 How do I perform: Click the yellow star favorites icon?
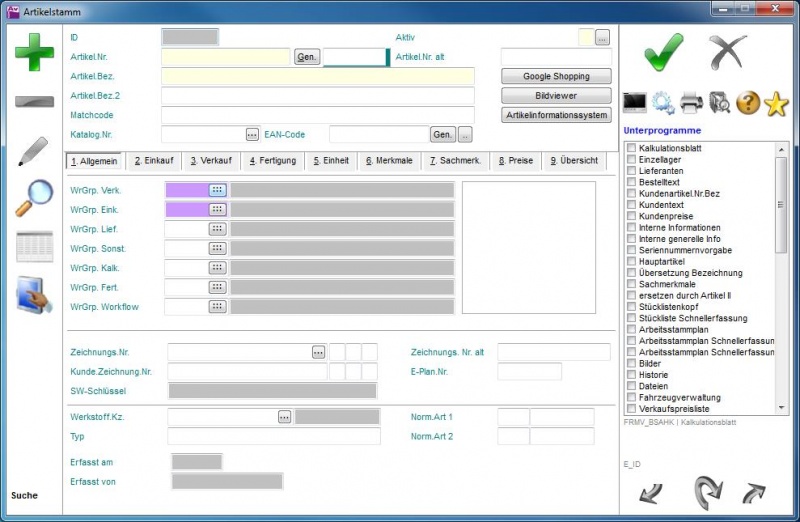(x=776, y=102)
